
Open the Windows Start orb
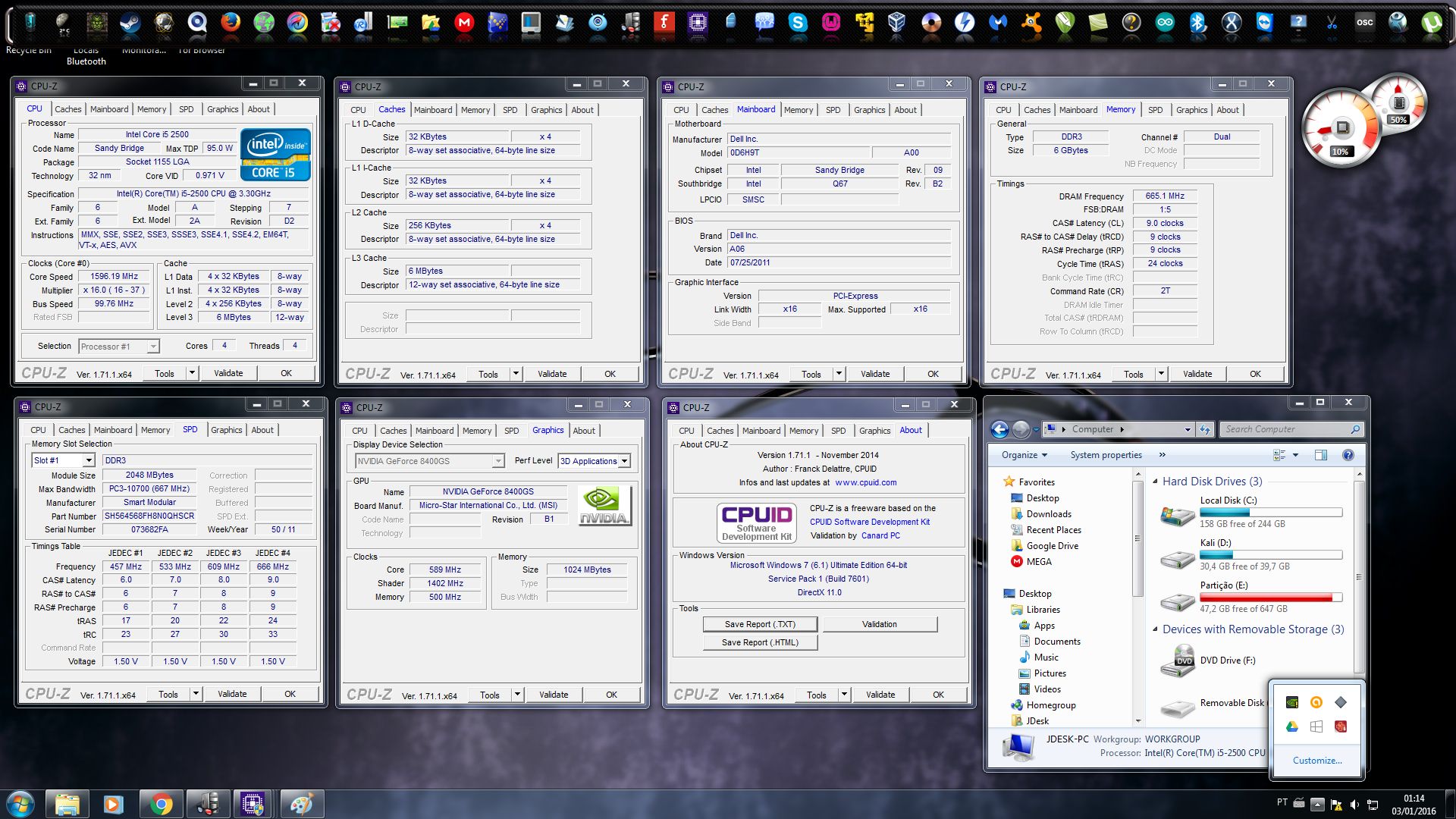click(20, 804)
